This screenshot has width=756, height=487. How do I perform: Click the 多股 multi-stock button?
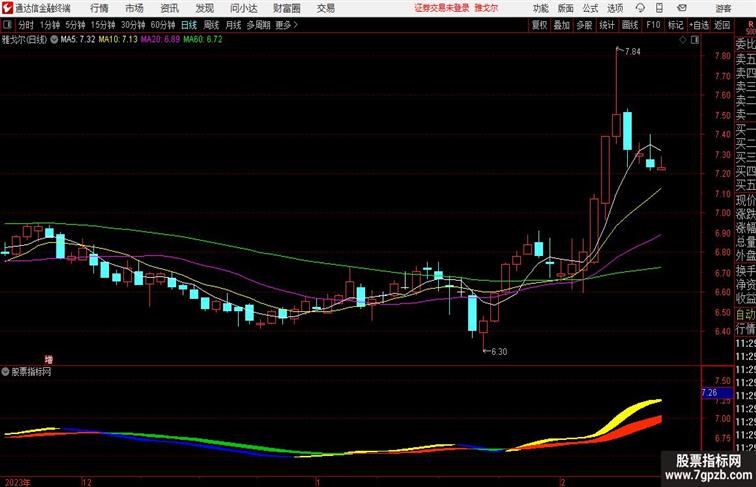584,25
